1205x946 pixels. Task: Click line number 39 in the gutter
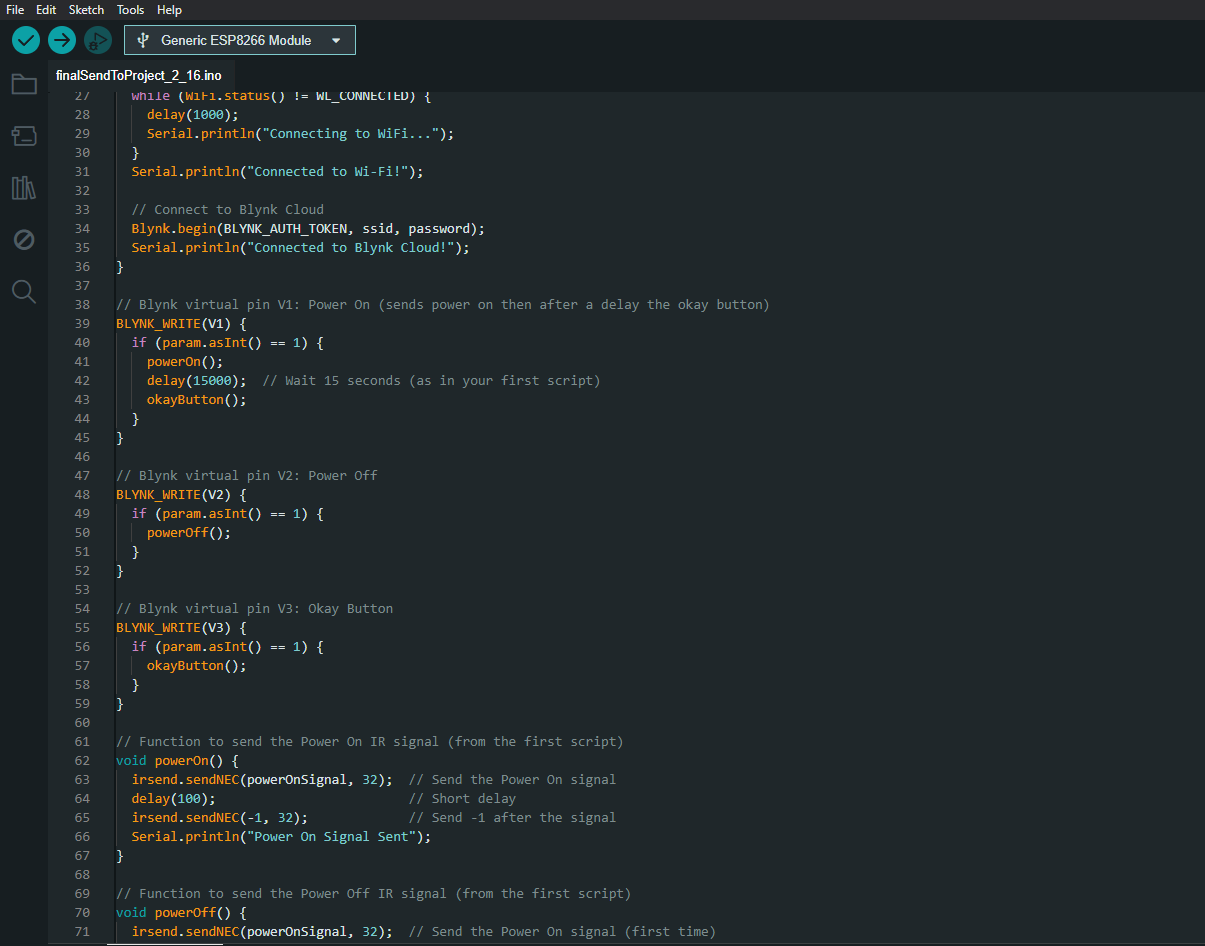[x=82, y=324]
